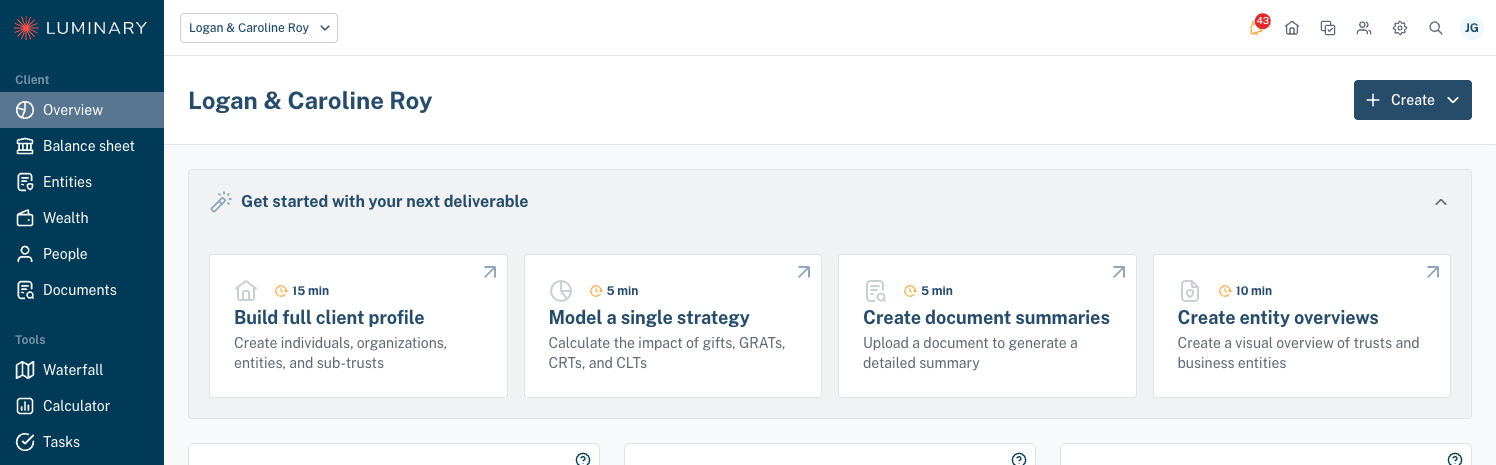1496x465 pixels.
Task: Click the Logan & Caroline Roy page title
Action: (310, 101)
